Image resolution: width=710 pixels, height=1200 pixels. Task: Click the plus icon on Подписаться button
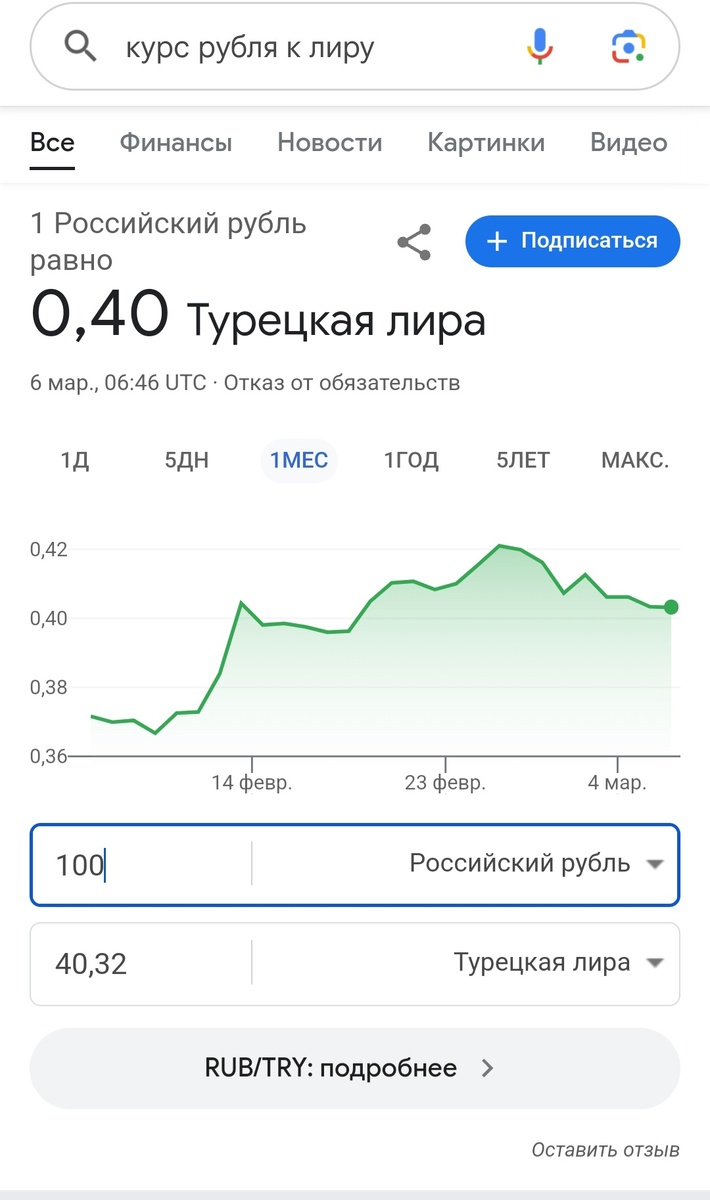point(494,240)
